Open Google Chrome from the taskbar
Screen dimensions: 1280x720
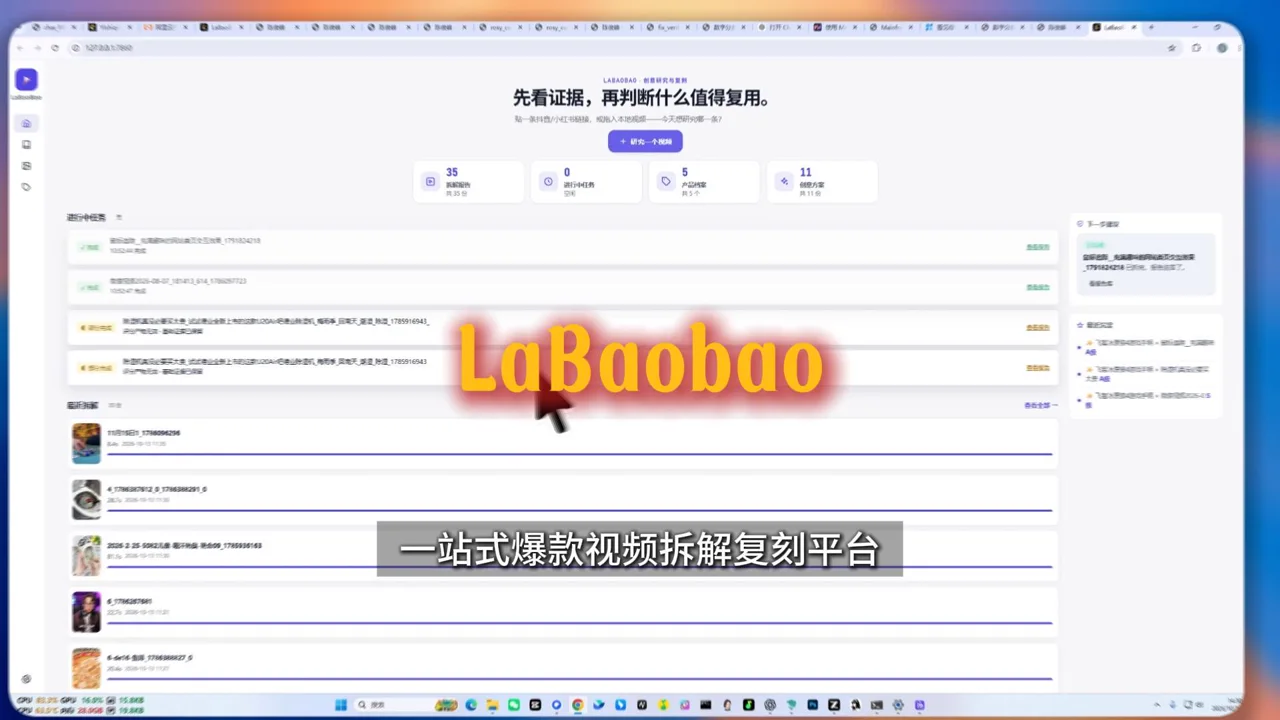click(x=578, y=705)
